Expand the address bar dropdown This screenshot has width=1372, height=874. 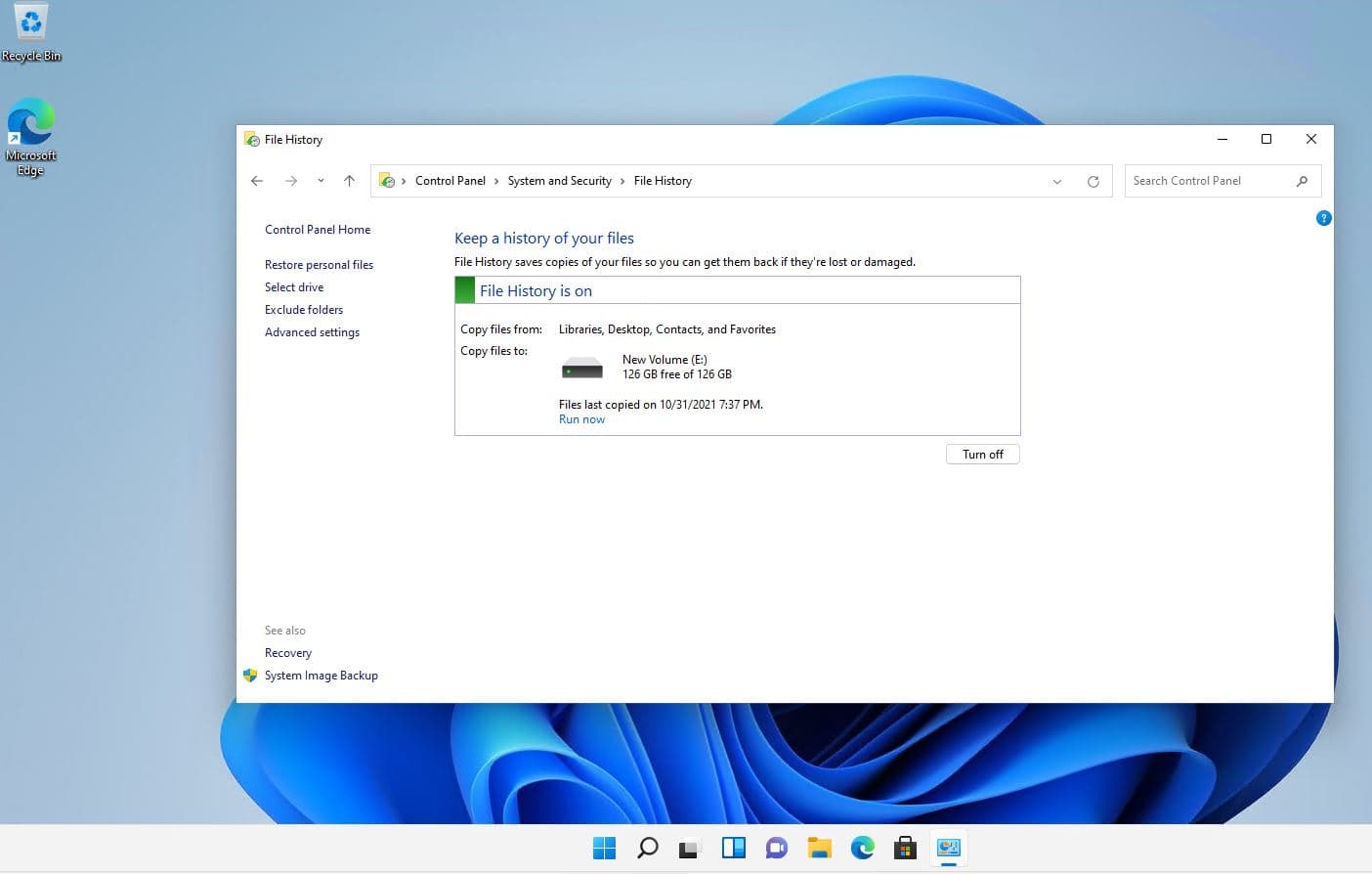point(1056,181)
